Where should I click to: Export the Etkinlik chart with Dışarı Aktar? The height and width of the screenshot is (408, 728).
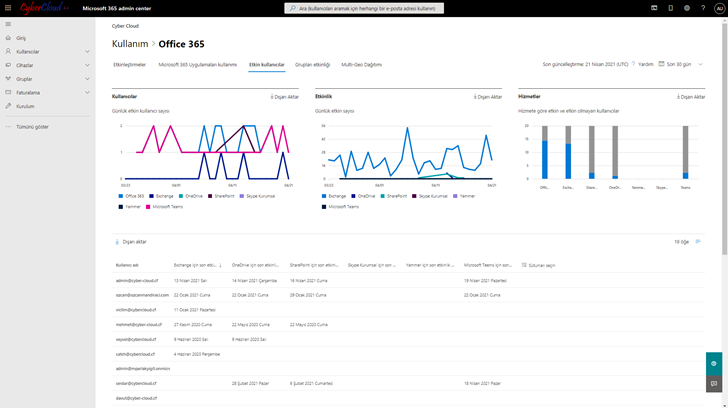point(488,97)
